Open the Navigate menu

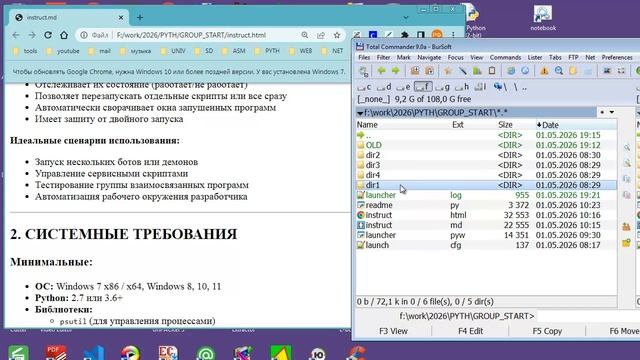pyautogui.click(x=429, y=58)
